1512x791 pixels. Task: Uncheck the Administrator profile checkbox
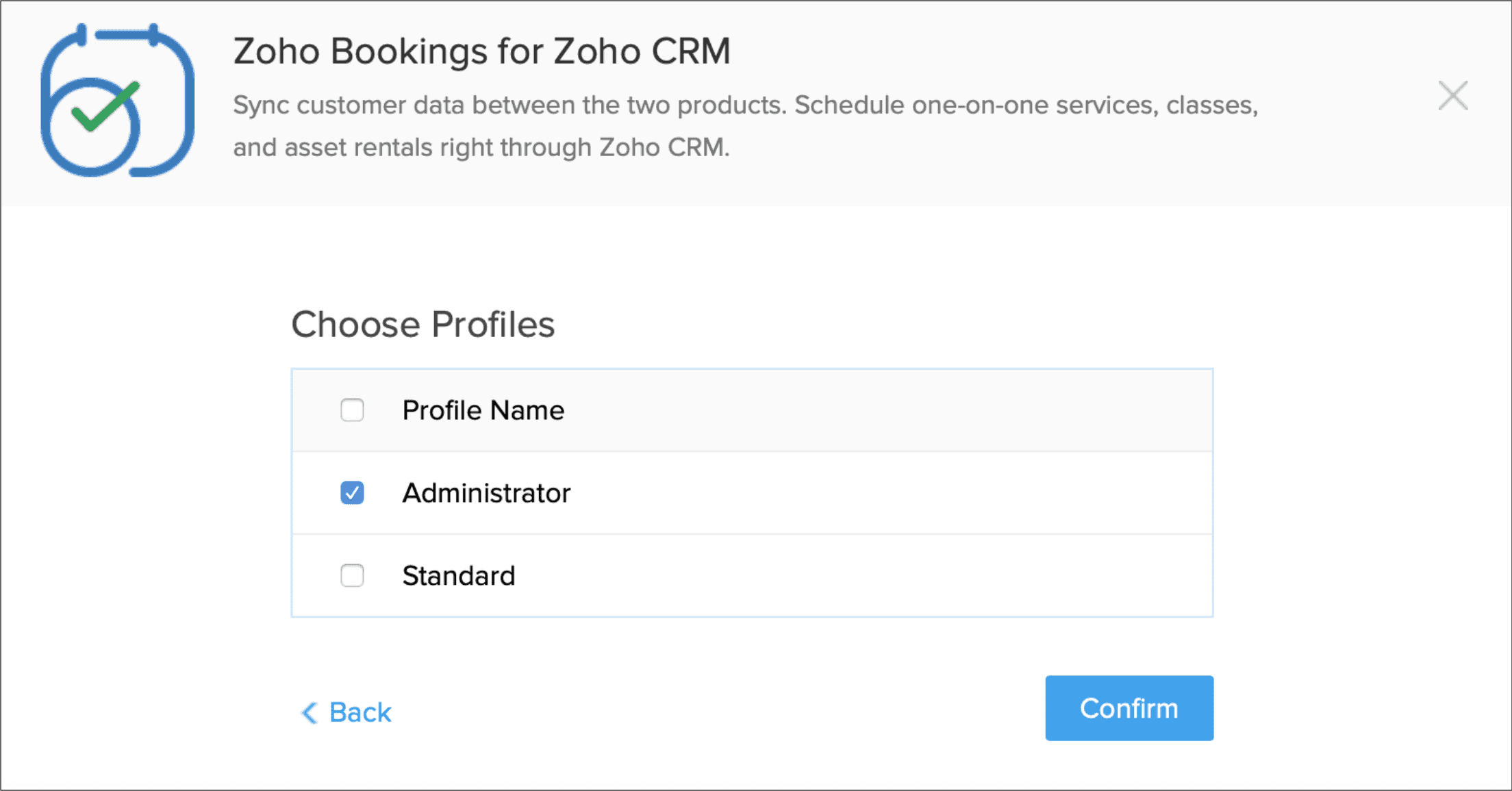(352, 493)
